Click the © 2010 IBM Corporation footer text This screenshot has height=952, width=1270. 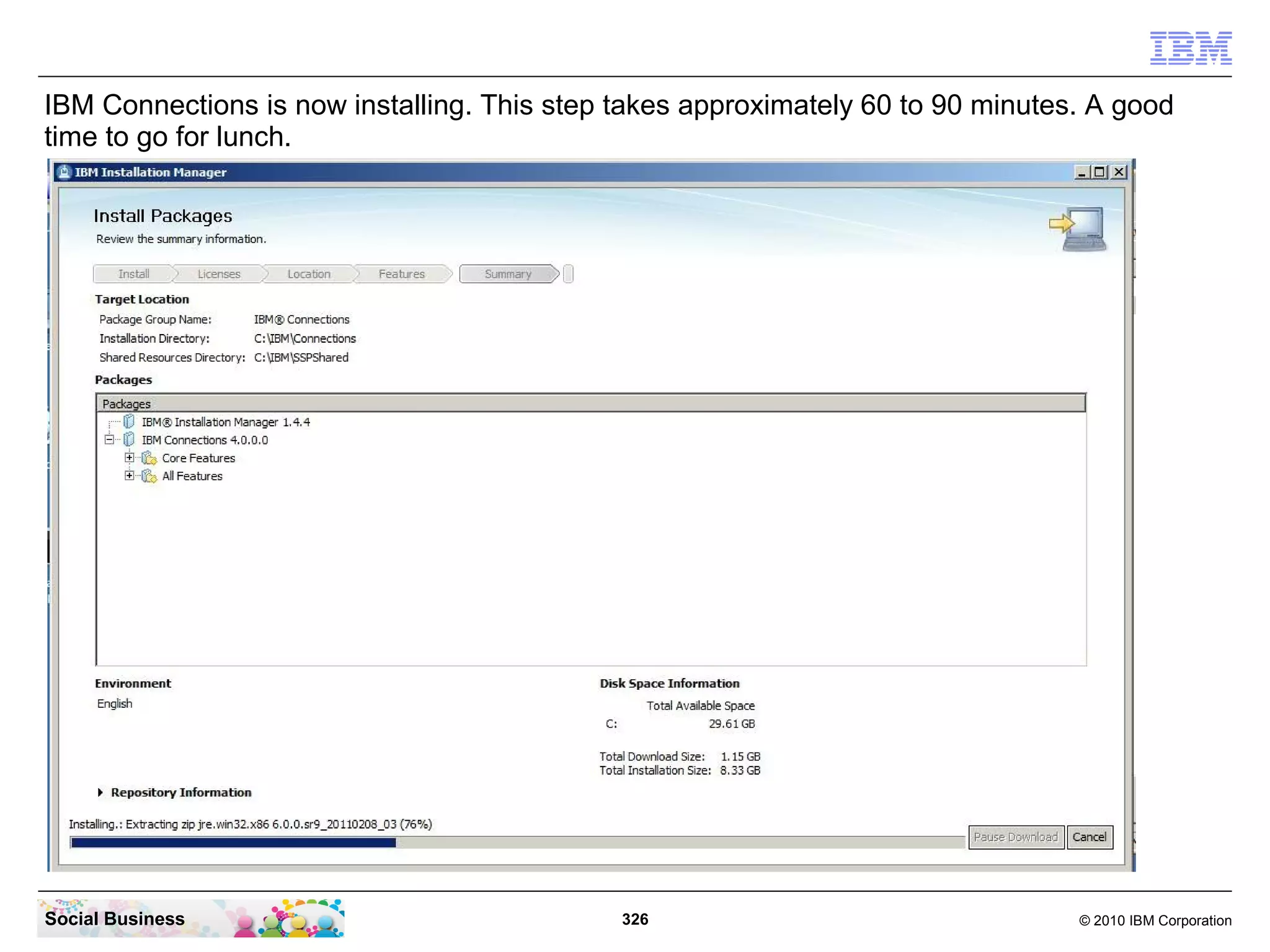pos(1155,920)
